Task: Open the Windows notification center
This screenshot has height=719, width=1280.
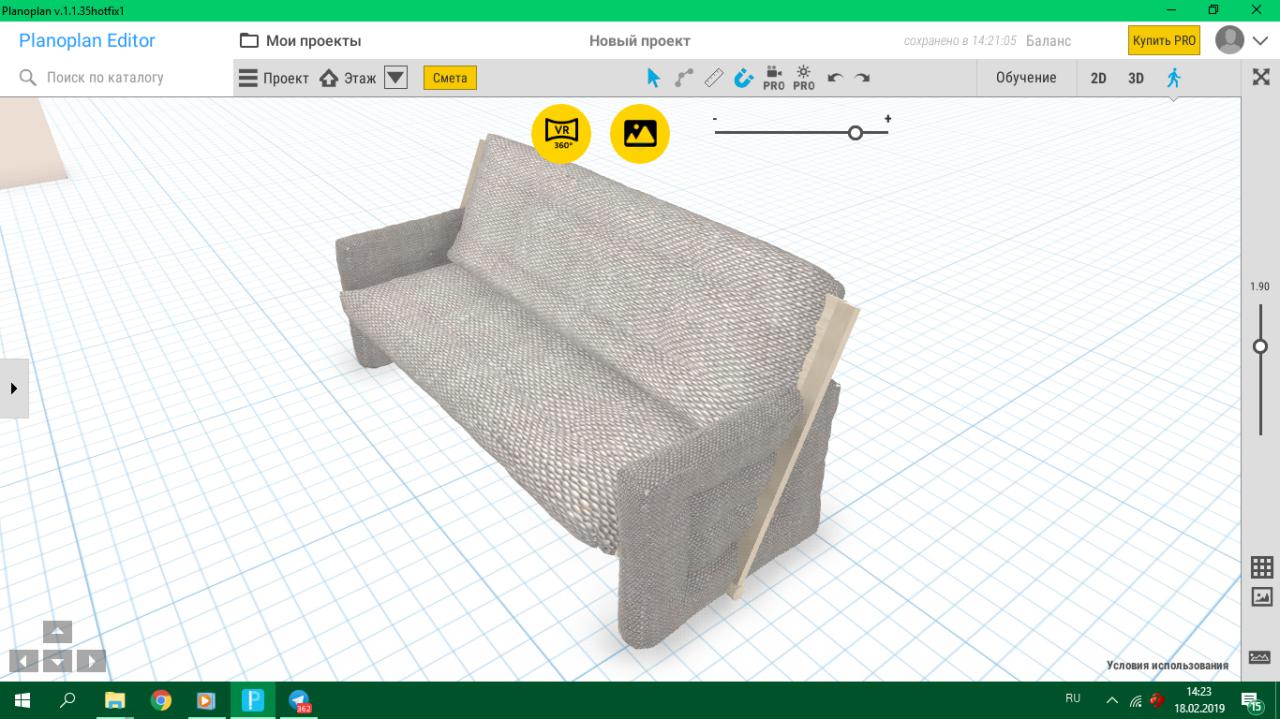Action: [1251, 700]
